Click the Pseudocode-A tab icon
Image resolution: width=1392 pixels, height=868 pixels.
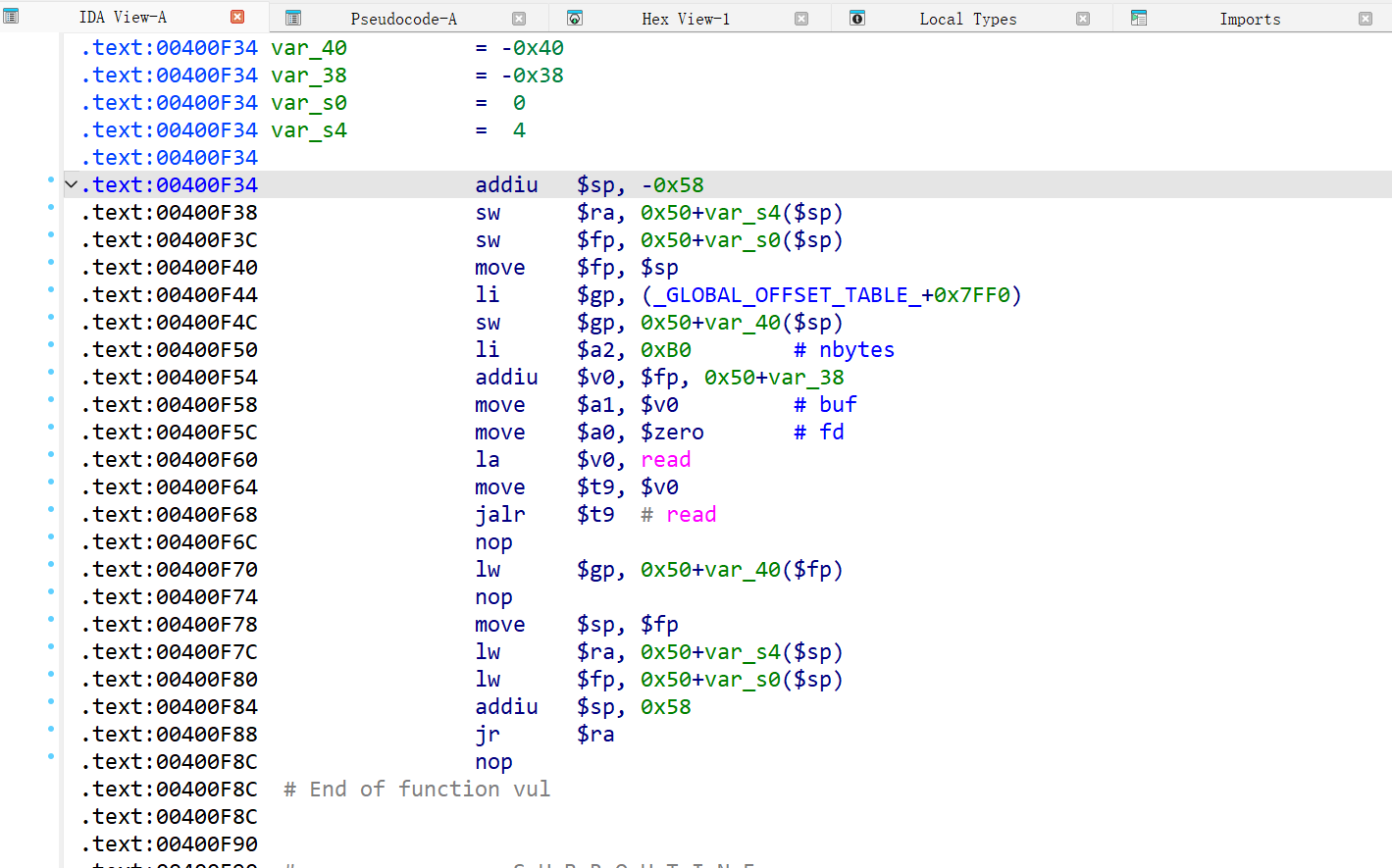coord(292,18)
